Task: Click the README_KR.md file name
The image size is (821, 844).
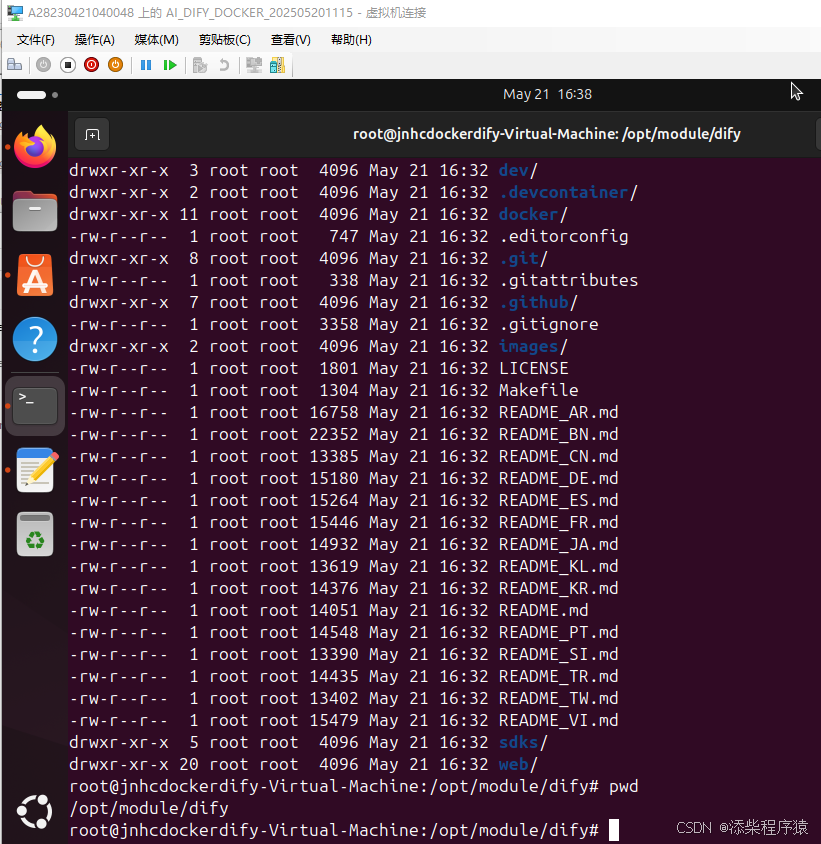Action: point(558,589)
